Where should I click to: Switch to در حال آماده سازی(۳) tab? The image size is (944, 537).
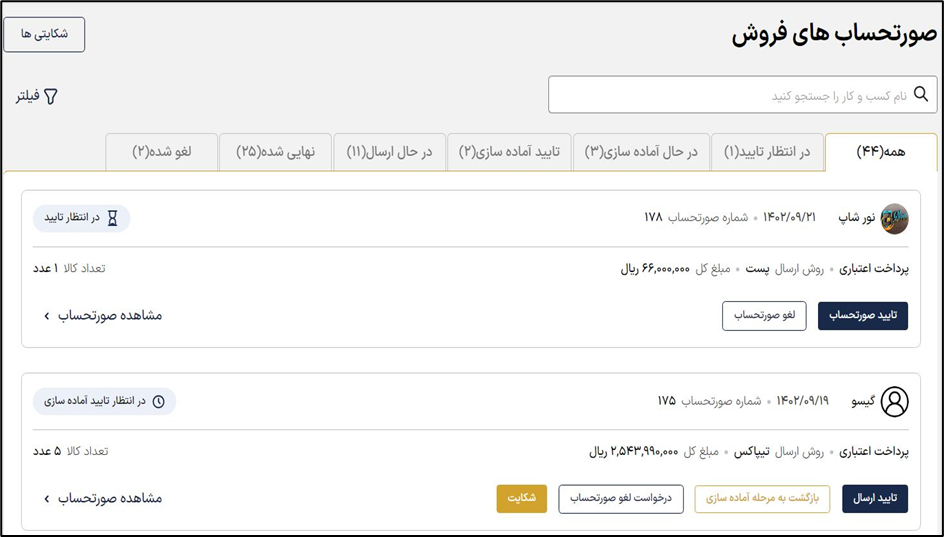tap(641, 152)
